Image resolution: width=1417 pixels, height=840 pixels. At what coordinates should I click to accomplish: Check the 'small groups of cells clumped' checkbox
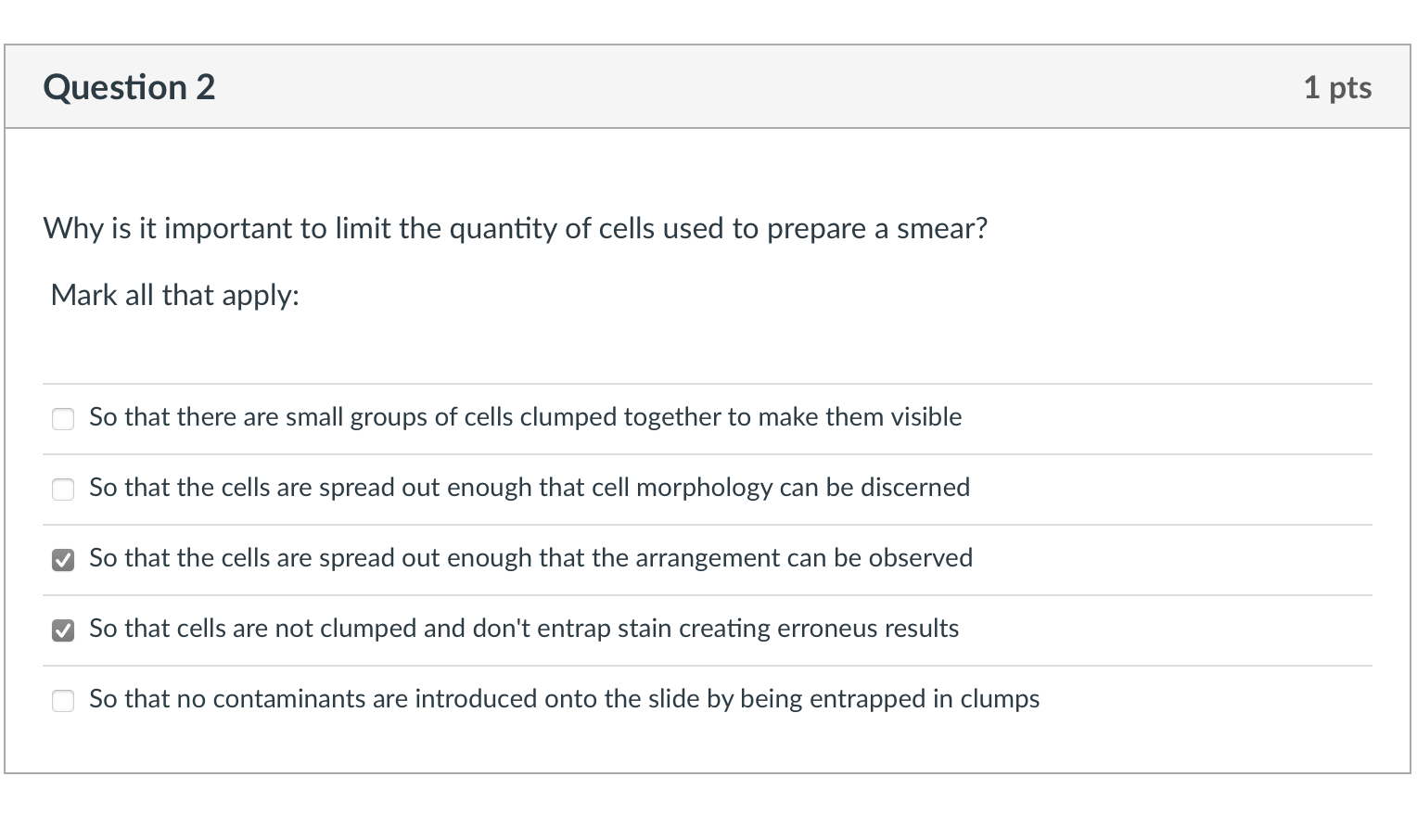pyautogui.click(x=63, y=419)
